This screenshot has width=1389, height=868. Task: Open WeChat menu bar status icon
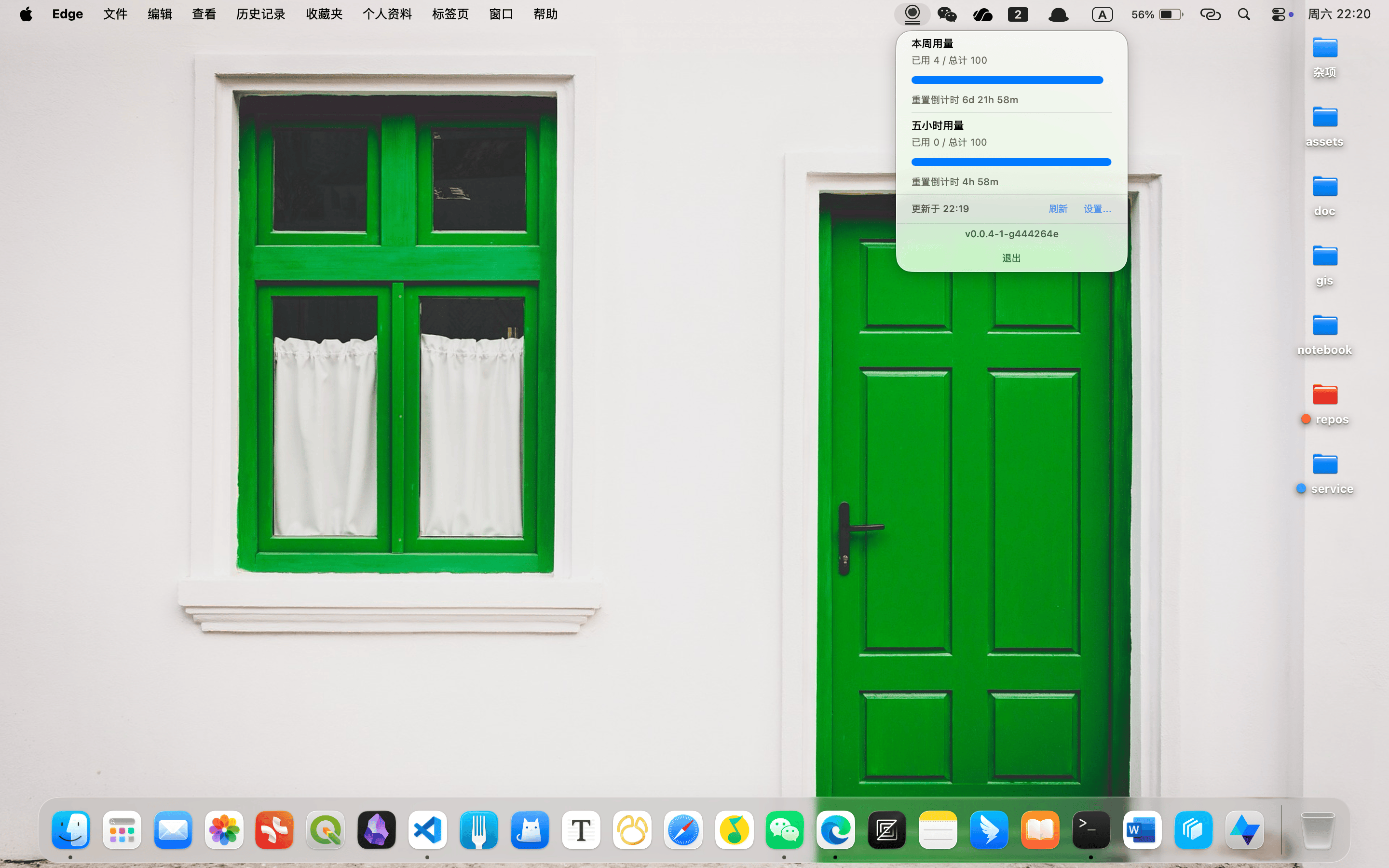(947, 14)
